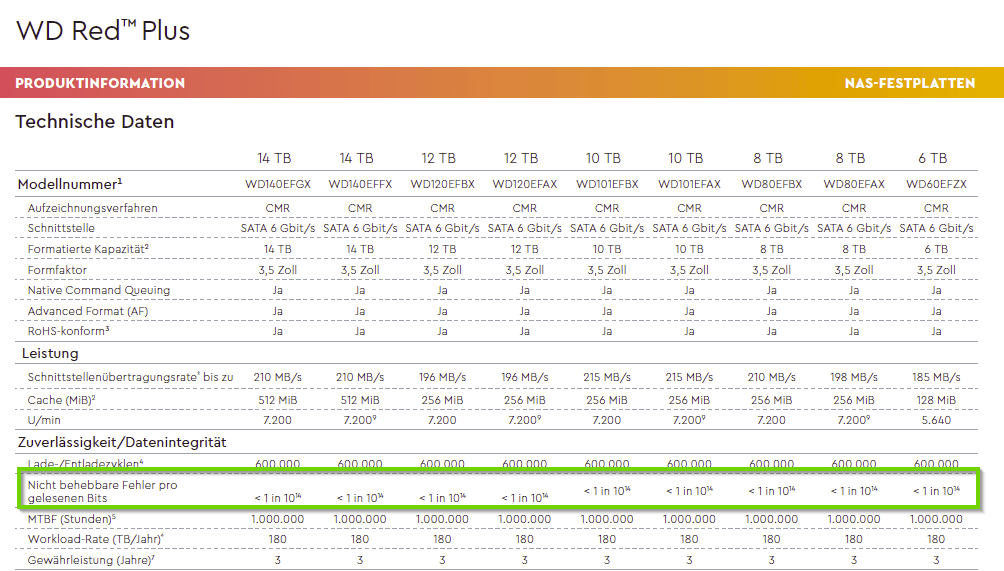Click the "Cache (MiB)" row label
Screen dimensions: 1004x571
[x=61, y=400]
